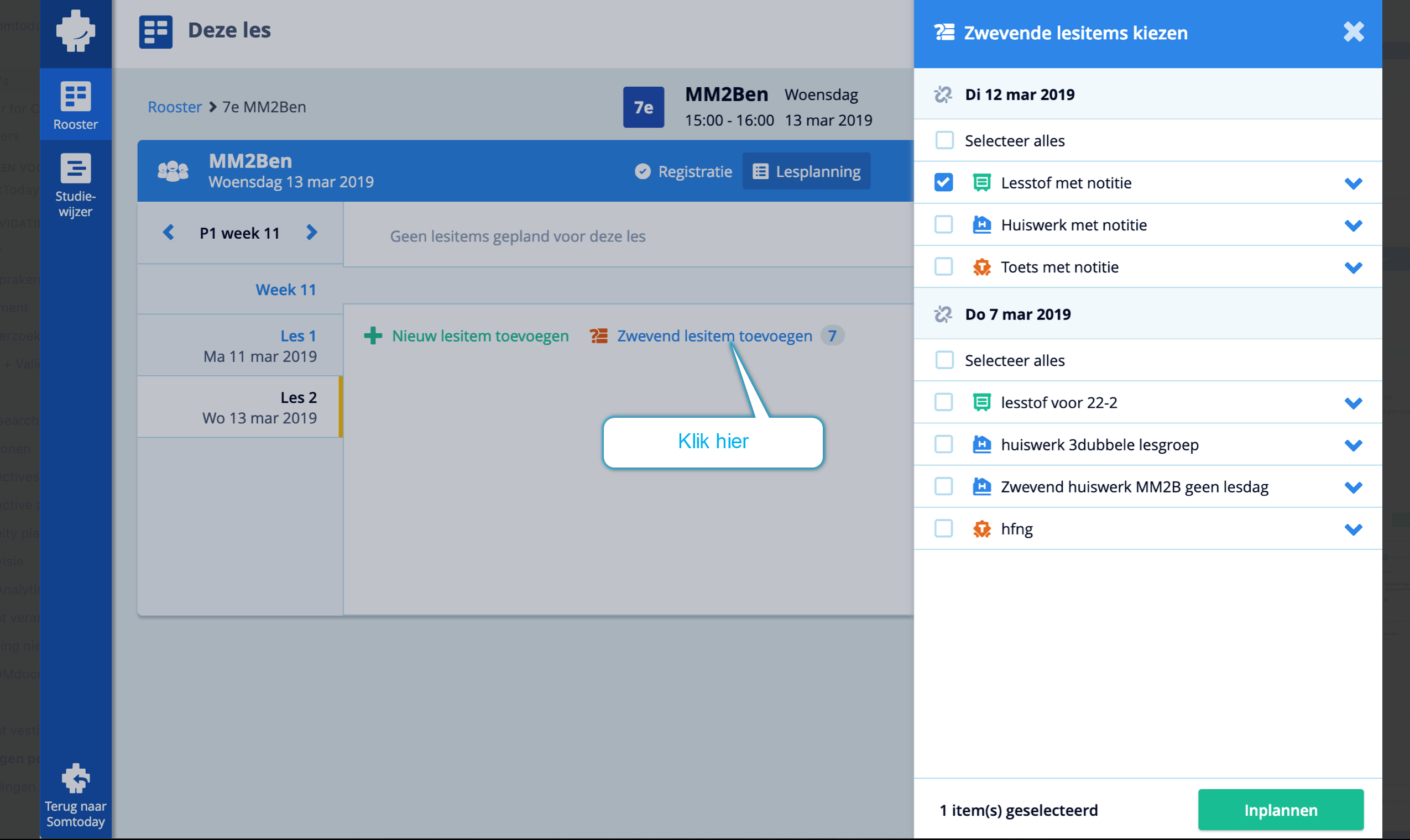
Task: Expand lesstof voor 22-2 details
Action: pyautogui.click(x=1354, y=403)
